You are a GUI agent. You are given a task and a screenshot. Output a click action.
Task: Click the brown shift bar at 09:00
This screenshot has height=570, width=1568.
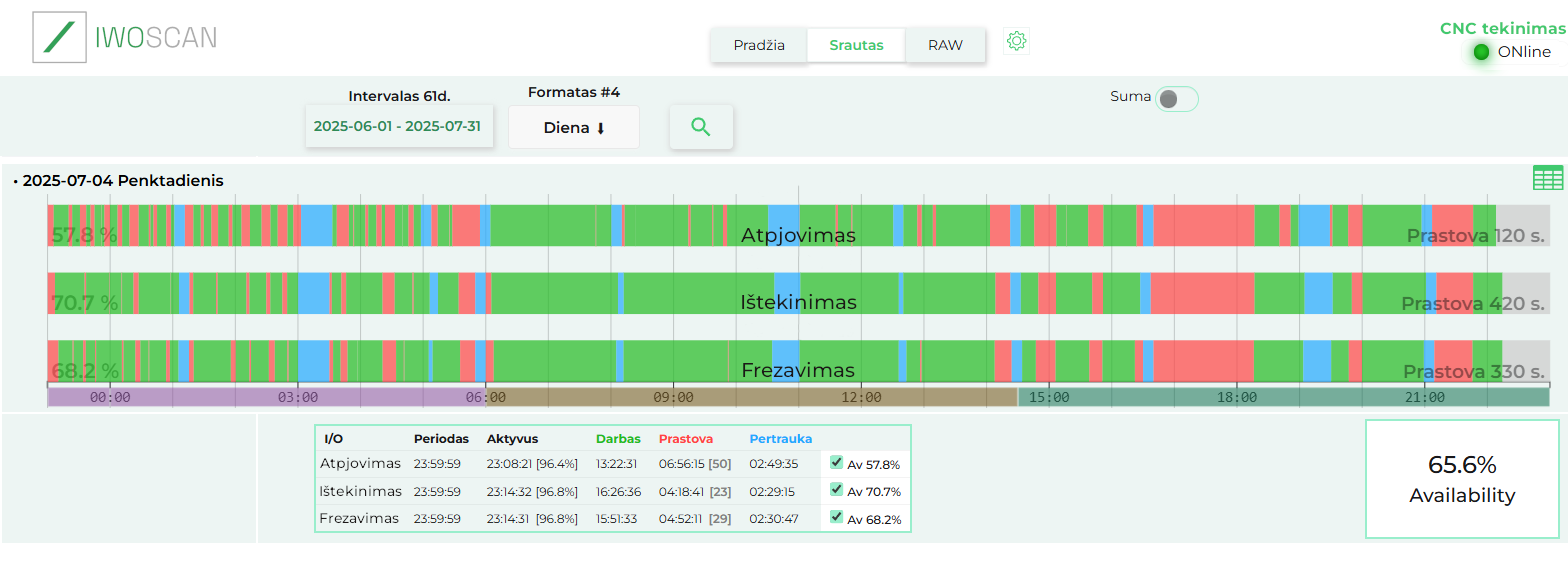click(673, 397)
